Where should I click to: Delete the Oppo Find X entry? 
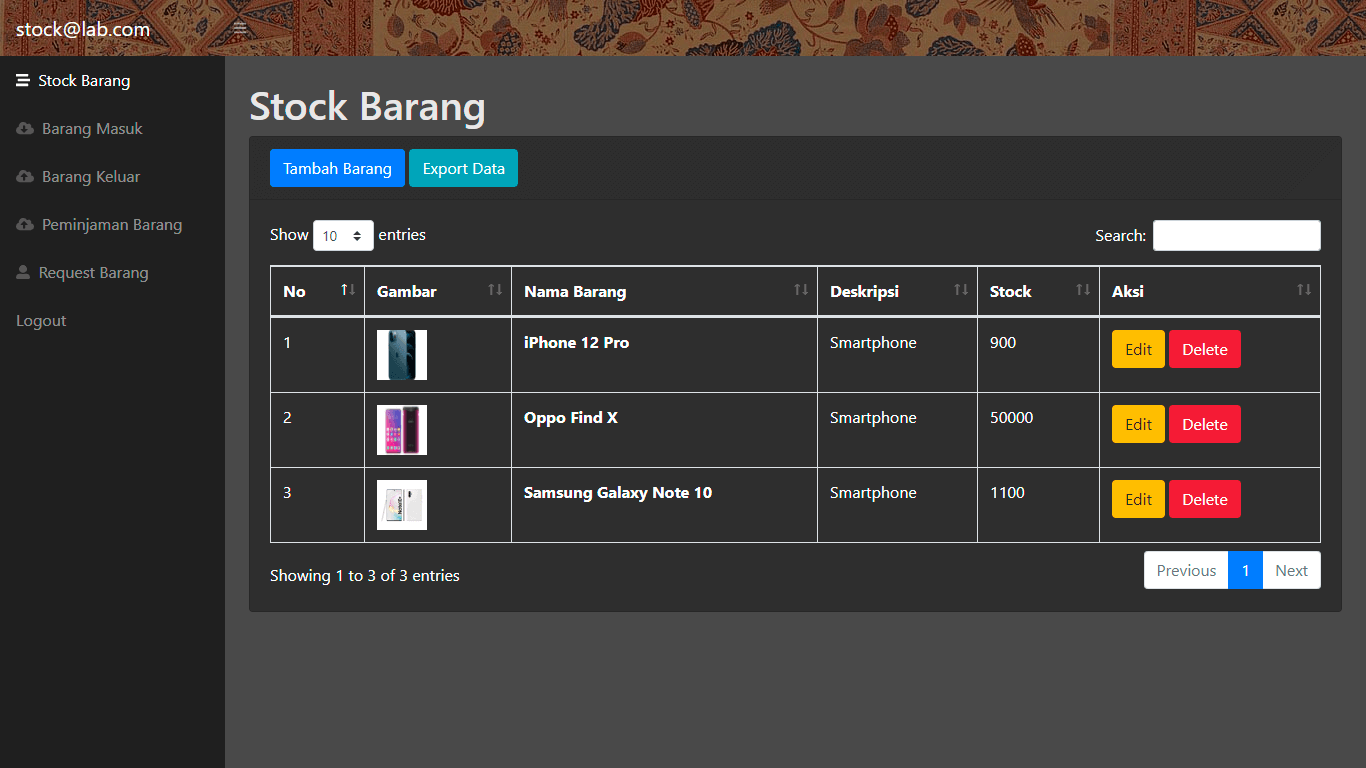click(x=1205, y=424)
